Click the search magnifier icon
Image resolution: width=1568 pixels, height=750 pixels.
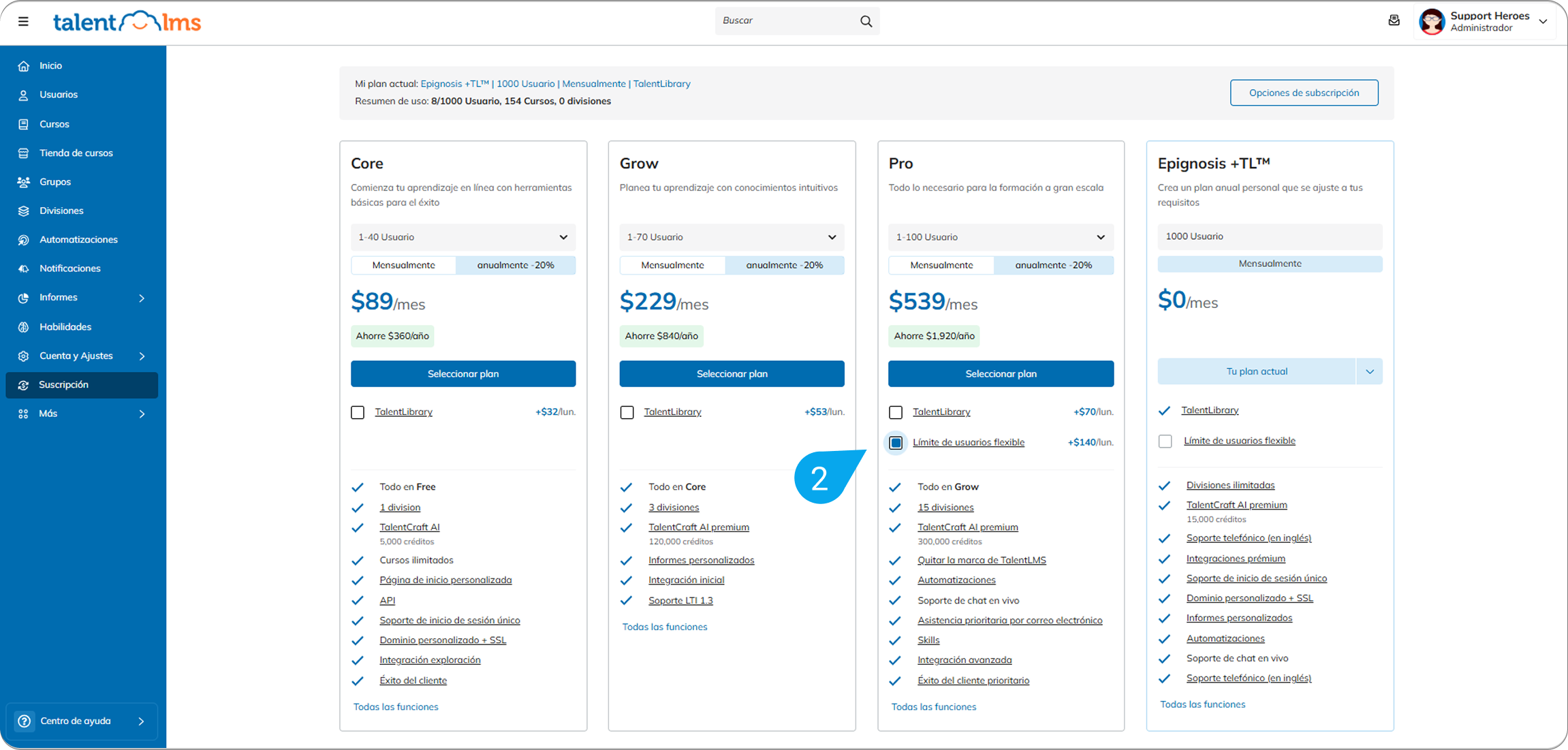pyautogui.click(x=866, y=21)
